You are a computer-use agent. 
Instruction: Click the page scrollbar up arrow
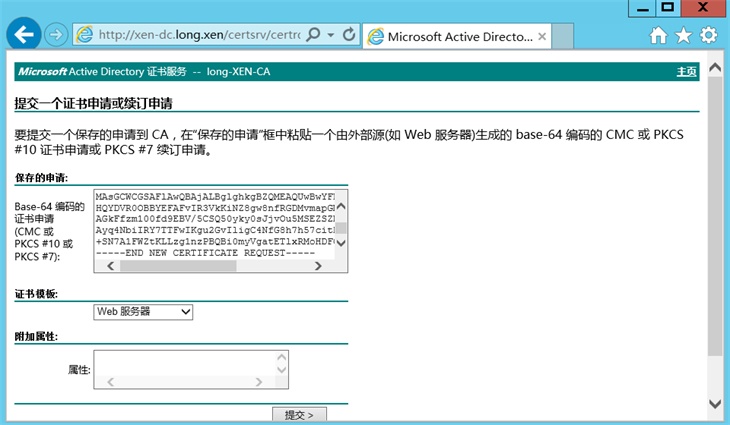pos(715,67)
